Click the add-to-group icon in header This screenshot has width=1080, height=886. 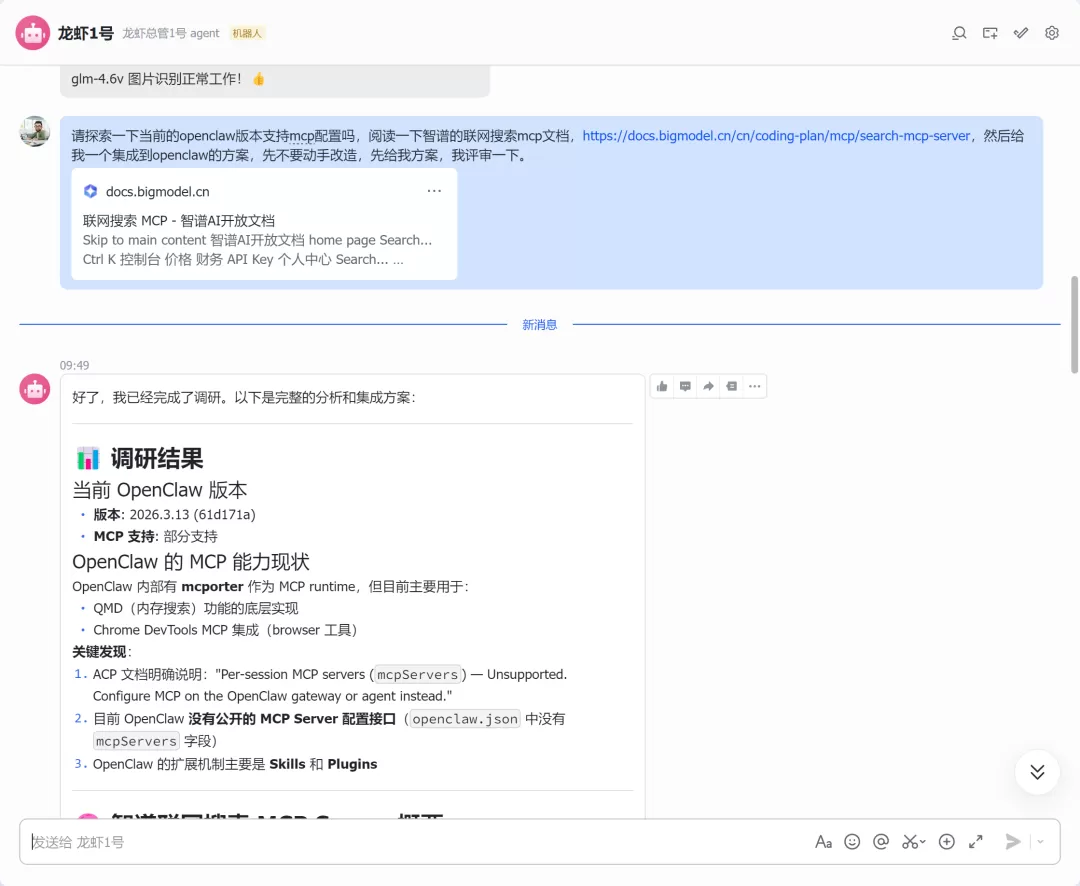990,33
